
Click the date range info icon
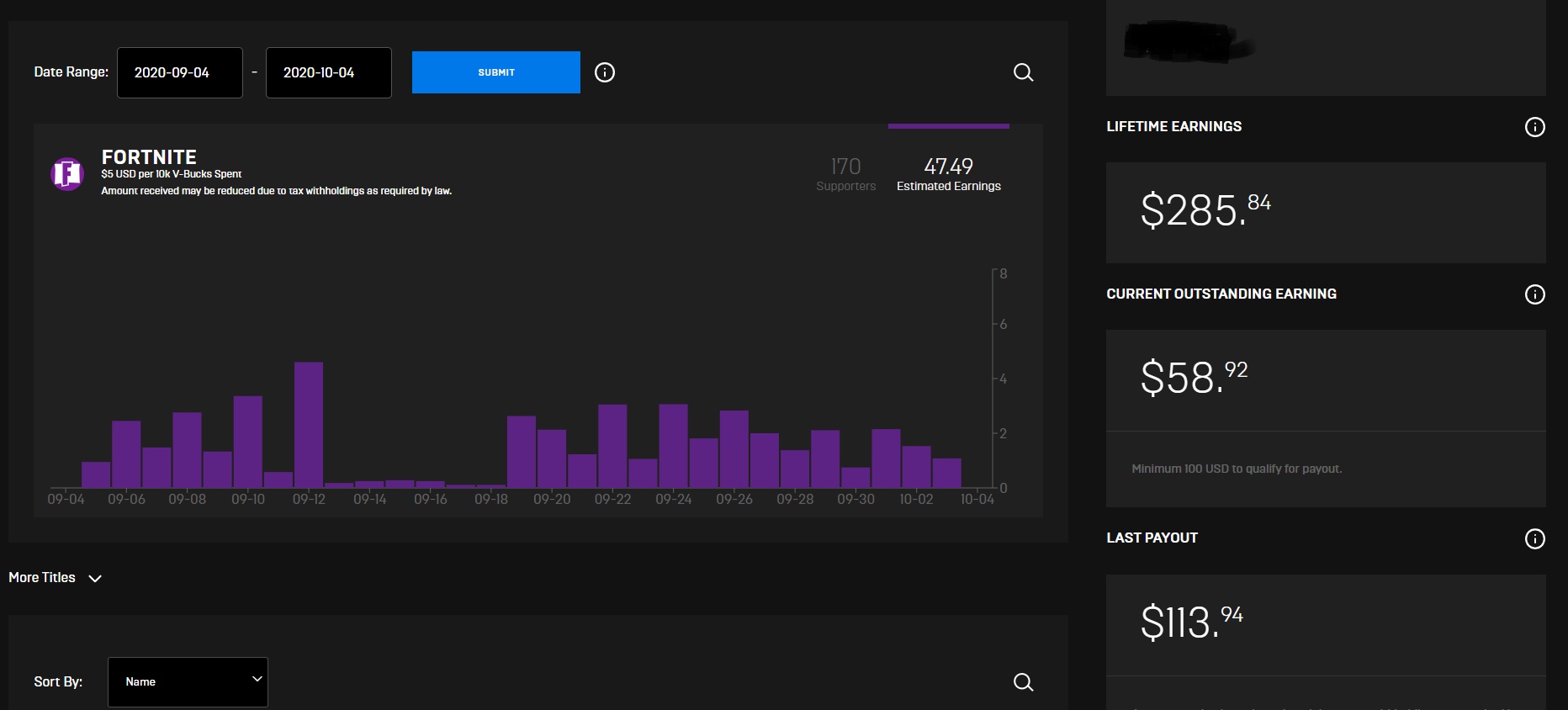click(x=605, y=72)
